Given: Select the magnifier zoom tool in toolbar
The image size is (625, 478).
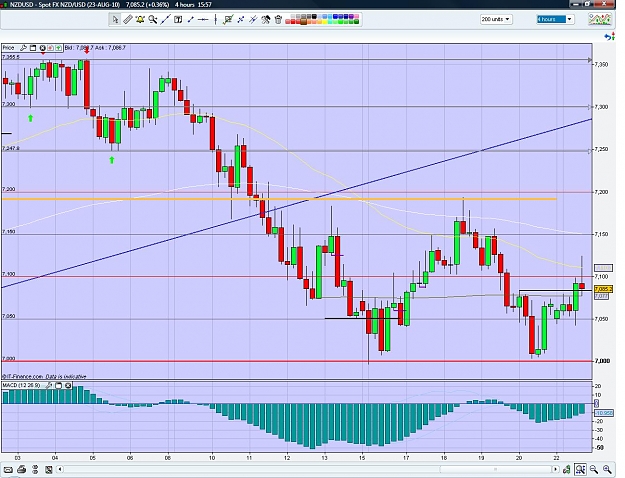Looking at the screenshot, I should tap(153, 19).
